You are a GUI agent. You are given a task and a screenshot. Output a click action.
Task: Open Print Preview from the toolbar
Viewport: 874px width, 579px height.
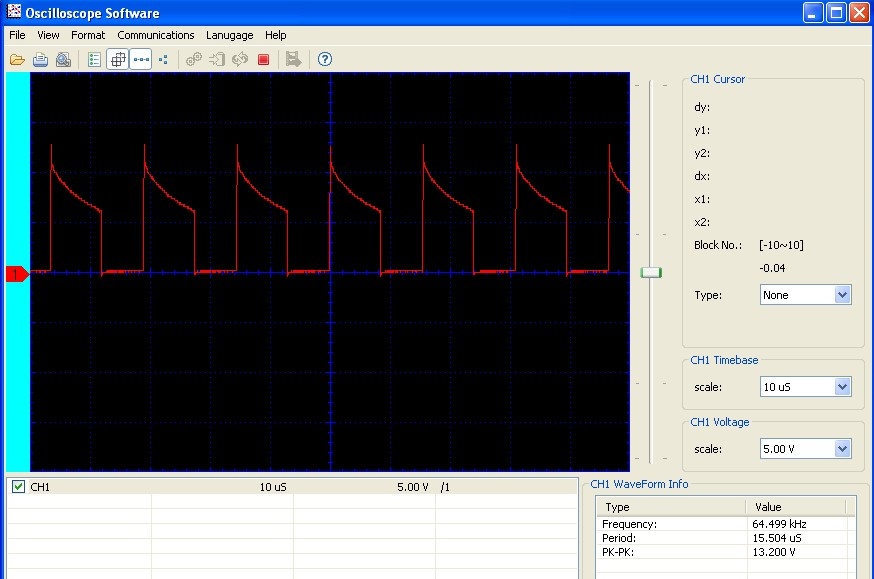(64, 60)
